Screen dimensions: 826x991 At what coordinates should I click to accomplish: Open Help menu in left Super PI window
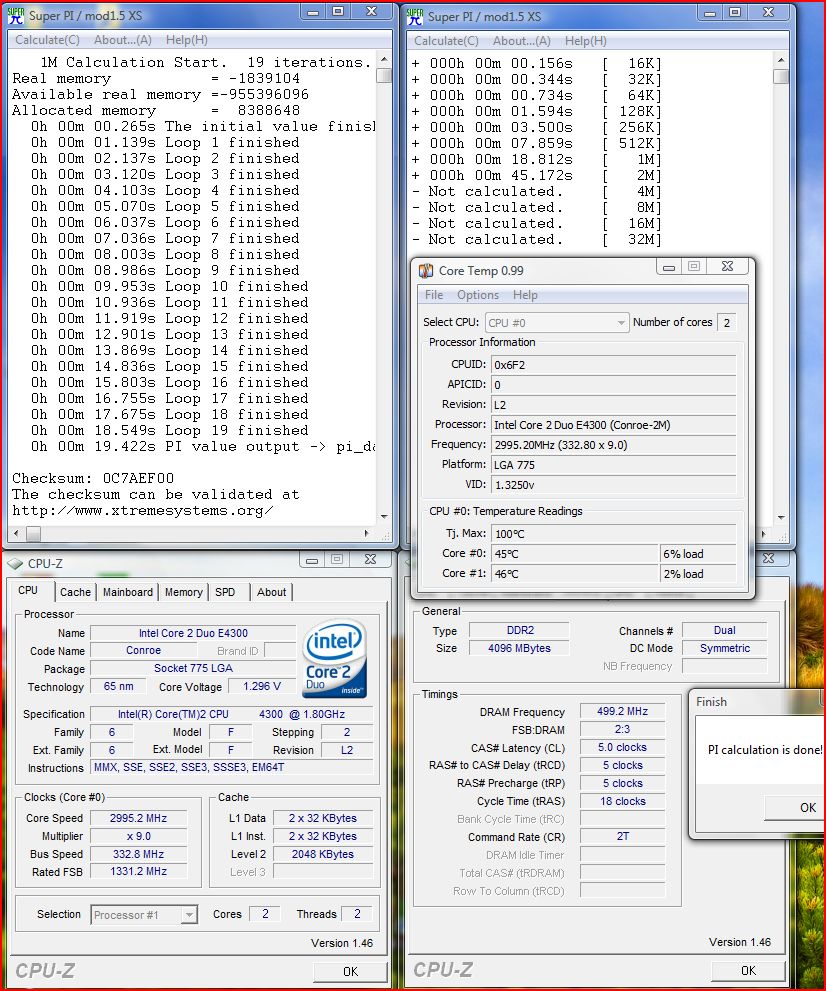(186, 40)
